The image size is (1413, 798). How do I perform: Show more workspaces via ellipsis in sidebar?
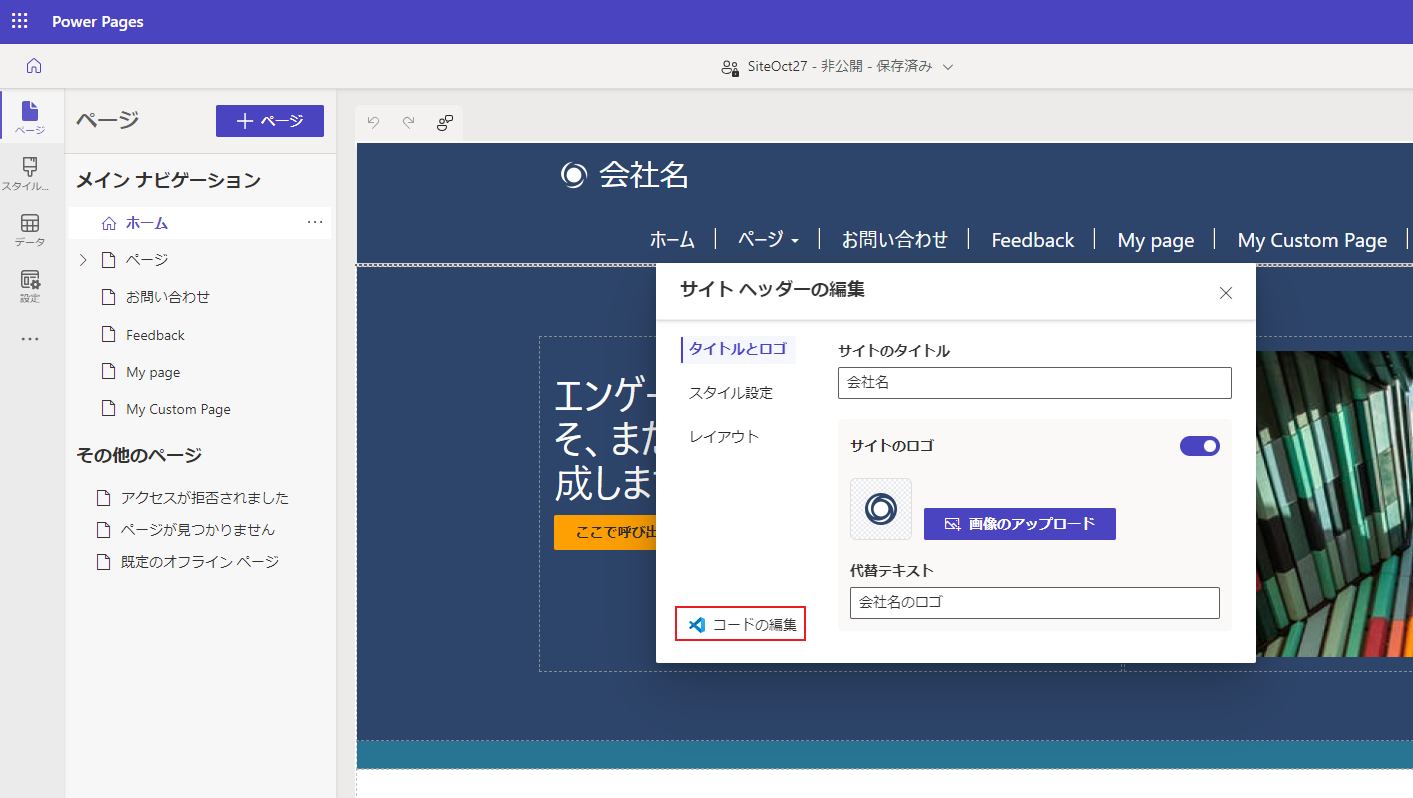click(x=30, y=339)
